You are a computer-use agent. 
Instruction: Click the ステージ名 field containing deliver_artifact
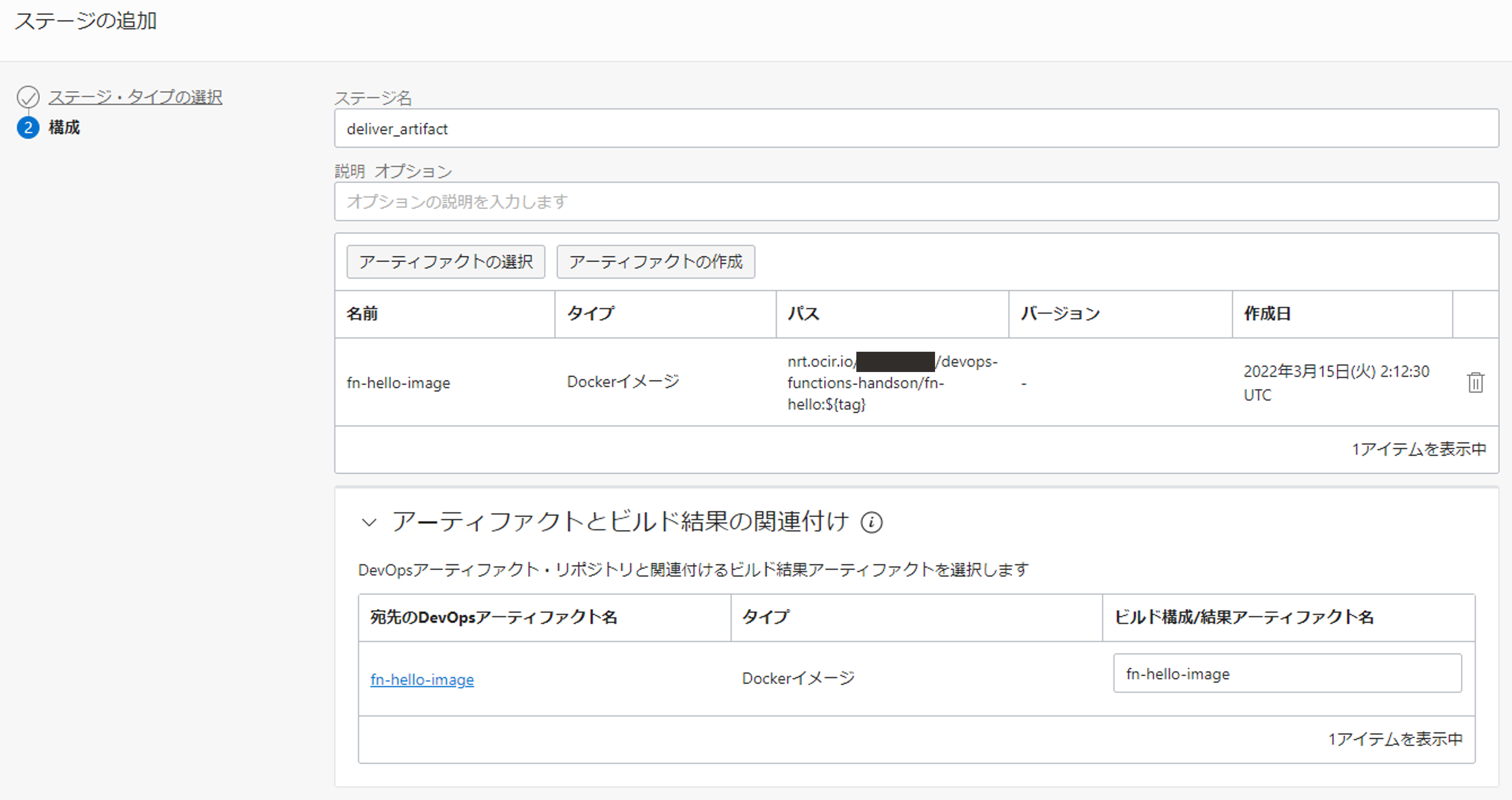coord(916,128)
